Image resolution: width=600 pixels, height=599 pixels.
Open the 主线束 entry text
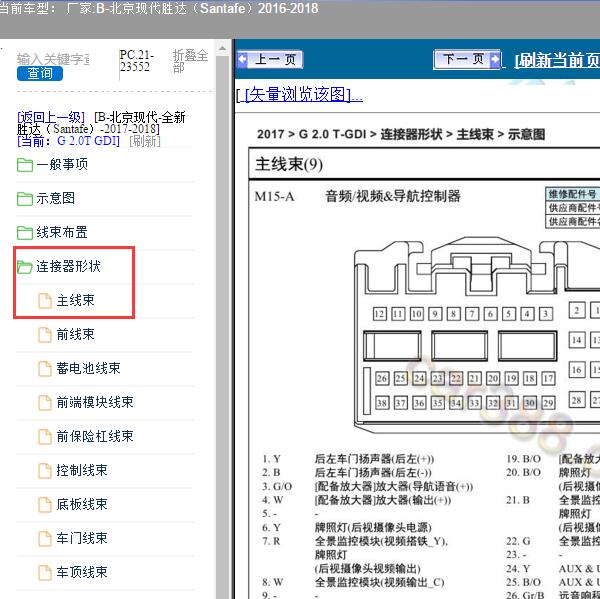tap(75, 300)
